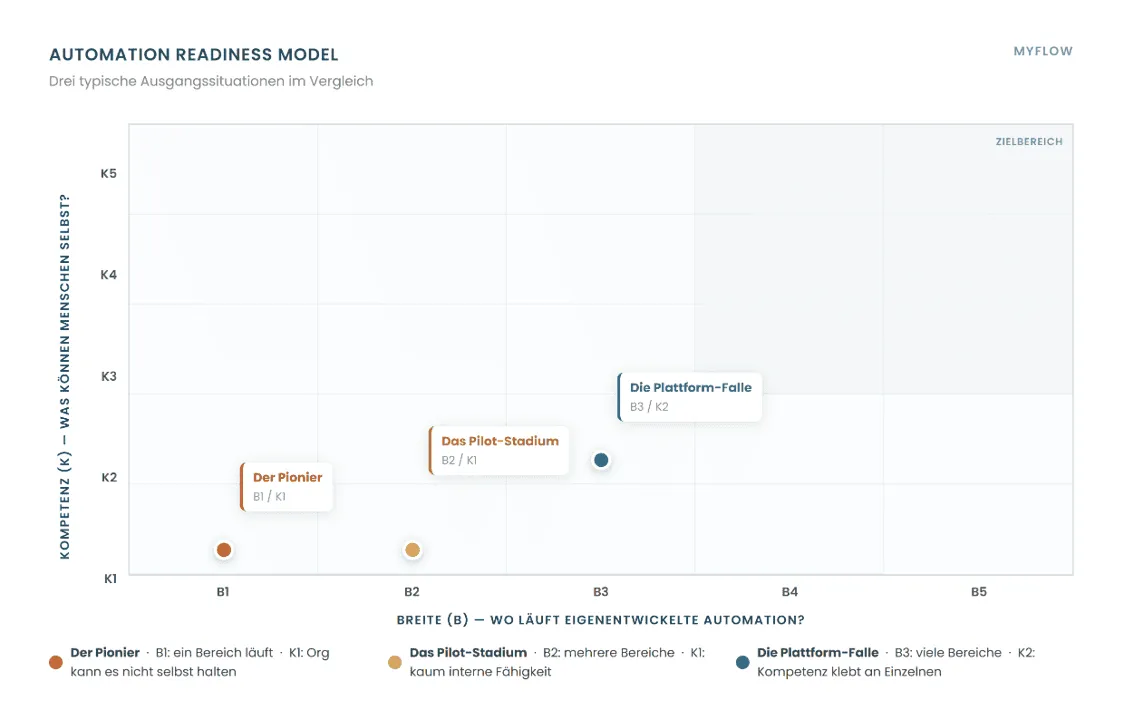The height and width of the screenshot is (720, 1124).
Task: Click the K5 axis tick label
Action: pyautogui.click(x=108, y=174)
